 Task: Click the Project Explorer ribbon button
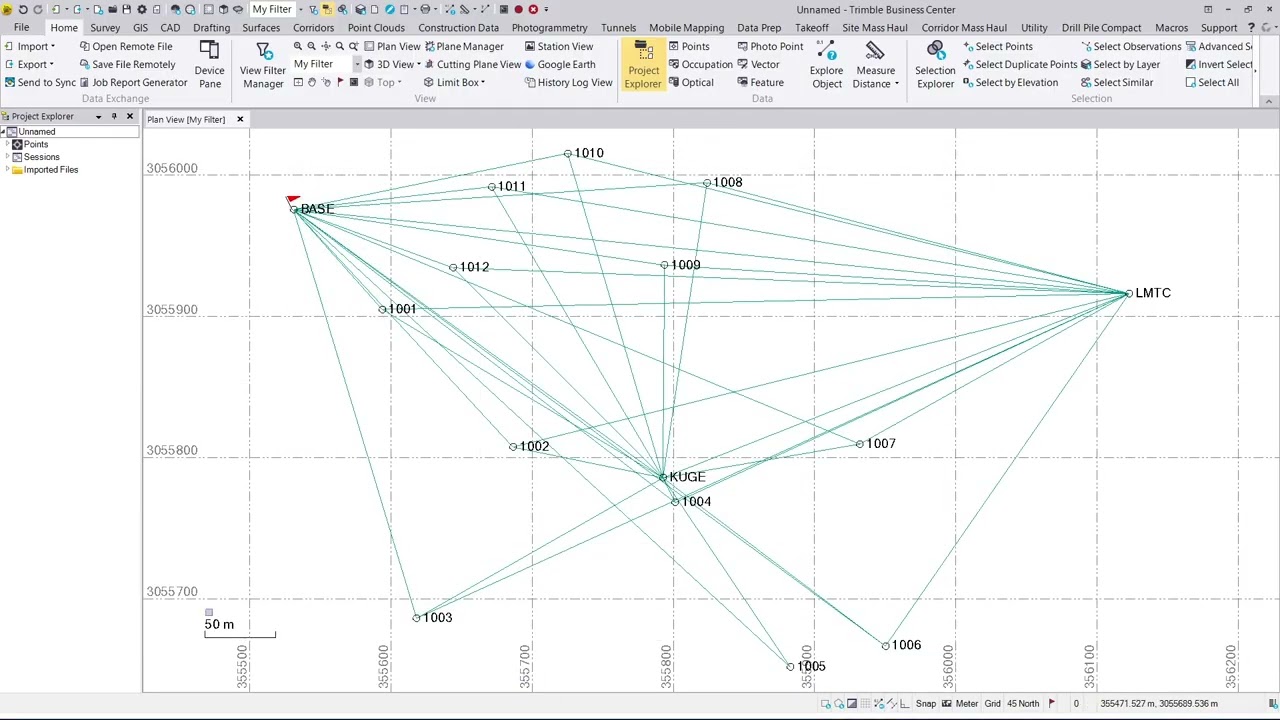pyautogui.click(x=643, y=65)
